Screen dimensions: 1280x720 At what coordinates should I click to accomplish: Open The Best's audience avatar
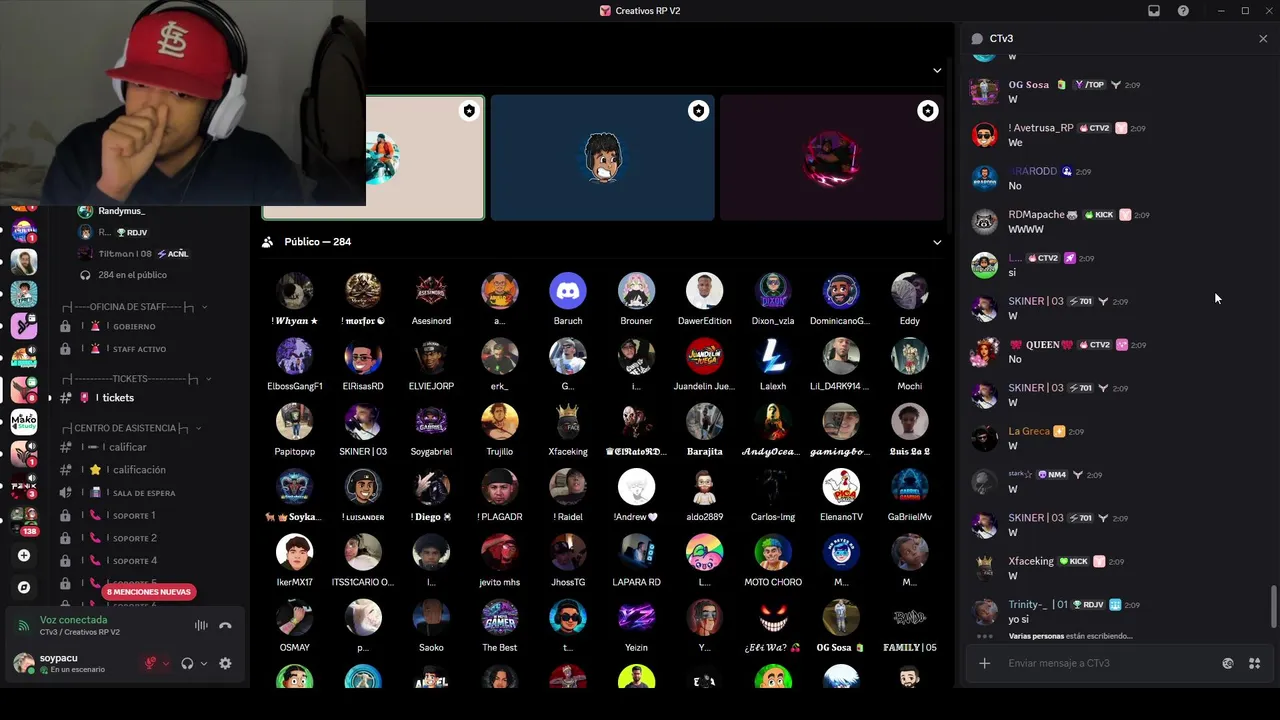point(500,618)
